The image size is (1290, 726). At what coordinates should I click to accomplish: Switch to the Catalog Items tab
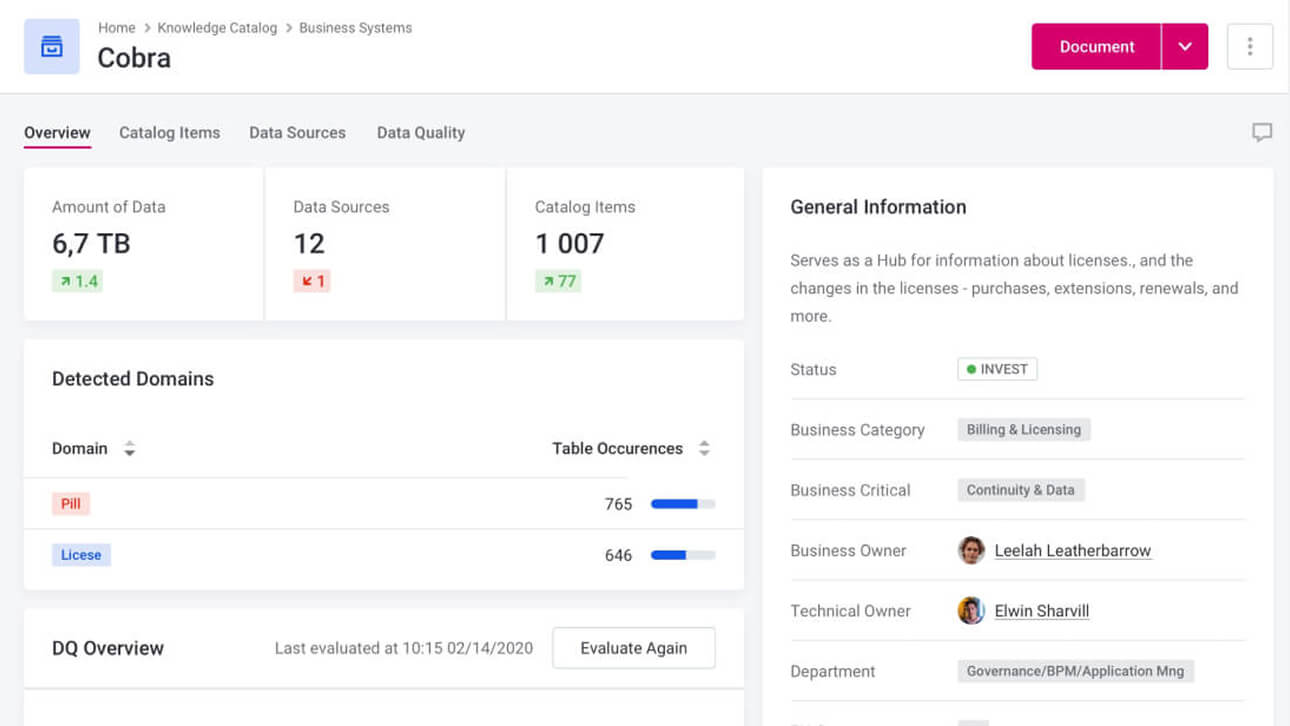coord(169,132)
